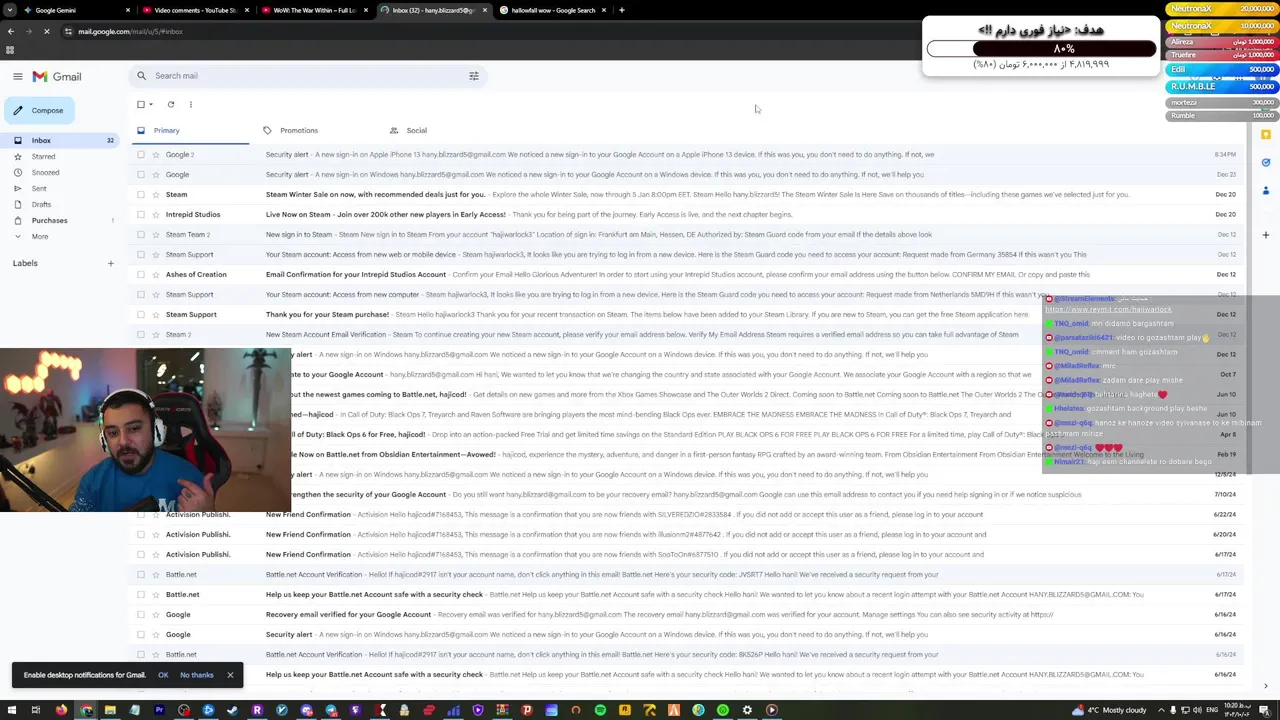Click the Compose button
This screenshot has height=720, width=1280.
[39, 111]
